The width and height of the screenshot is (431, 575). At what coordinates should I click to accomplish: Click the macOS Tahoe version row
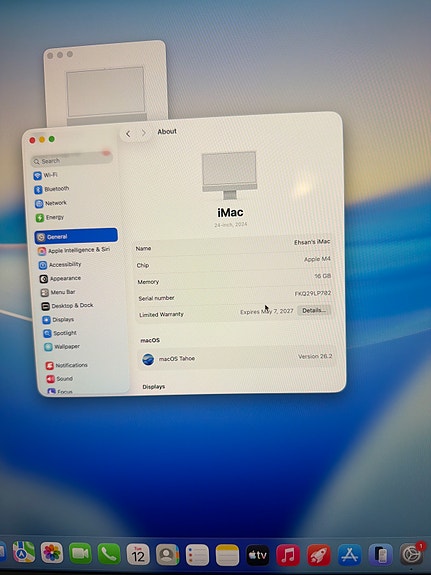(236, 358)
